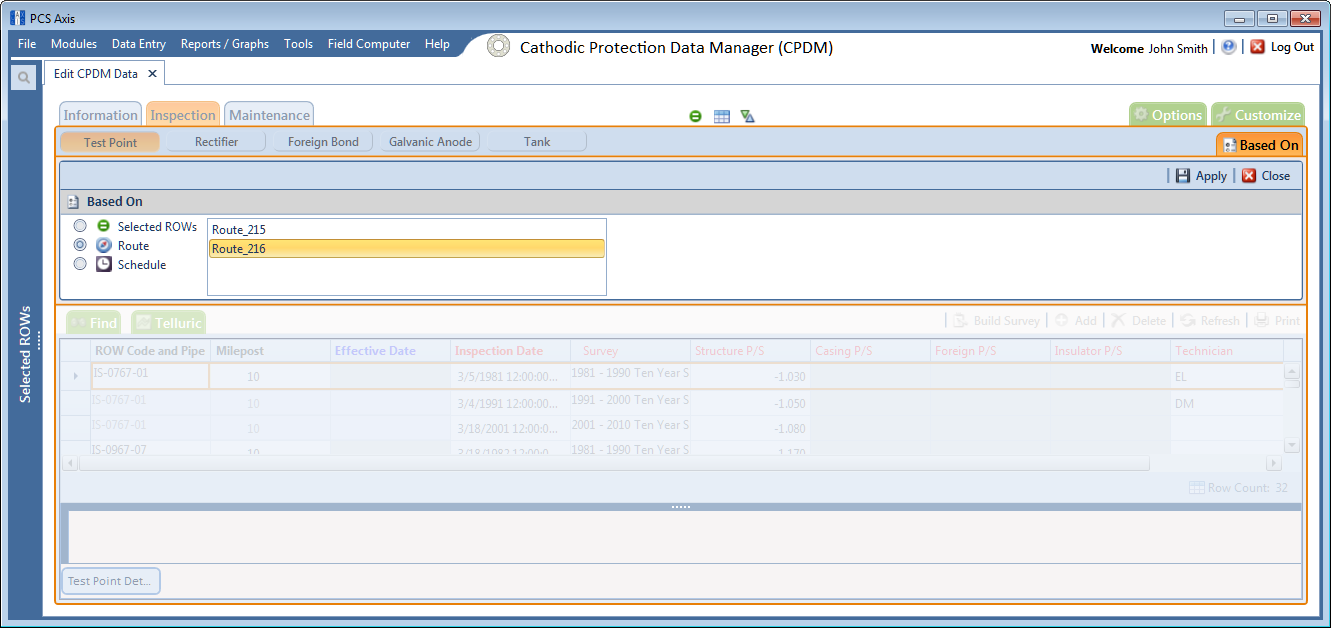Click the Find button
Viewport: 1331px width, 628px height.
coord(93,323)
